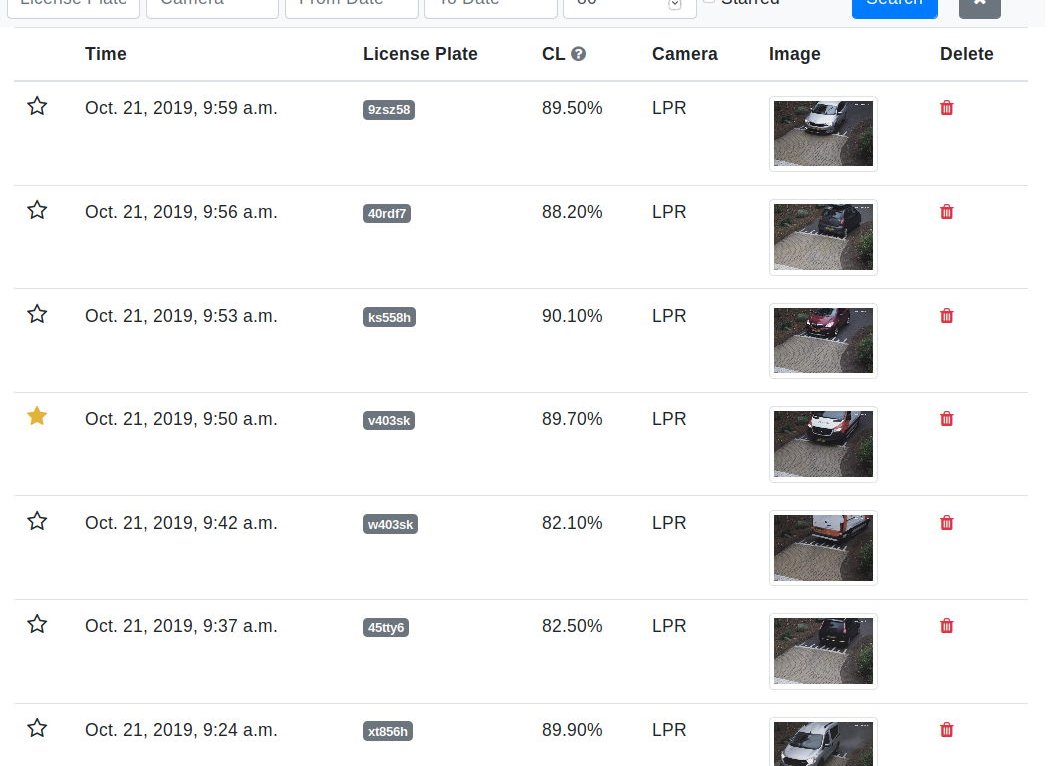Click the blue Search button
The height and width of the screenshot is (766, 1054).
click(894, 5)
